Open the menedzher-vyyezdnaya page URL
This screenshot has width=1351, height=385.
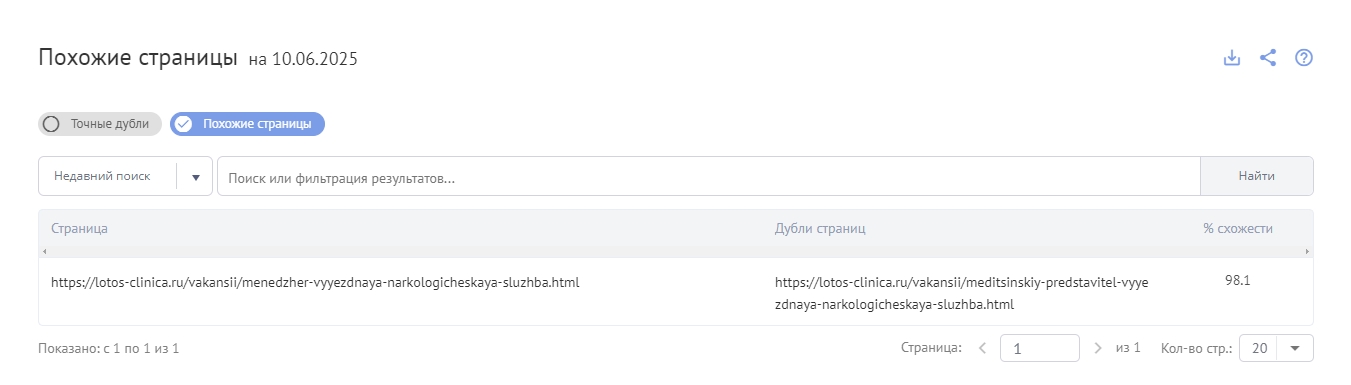(x=315, y=283)
